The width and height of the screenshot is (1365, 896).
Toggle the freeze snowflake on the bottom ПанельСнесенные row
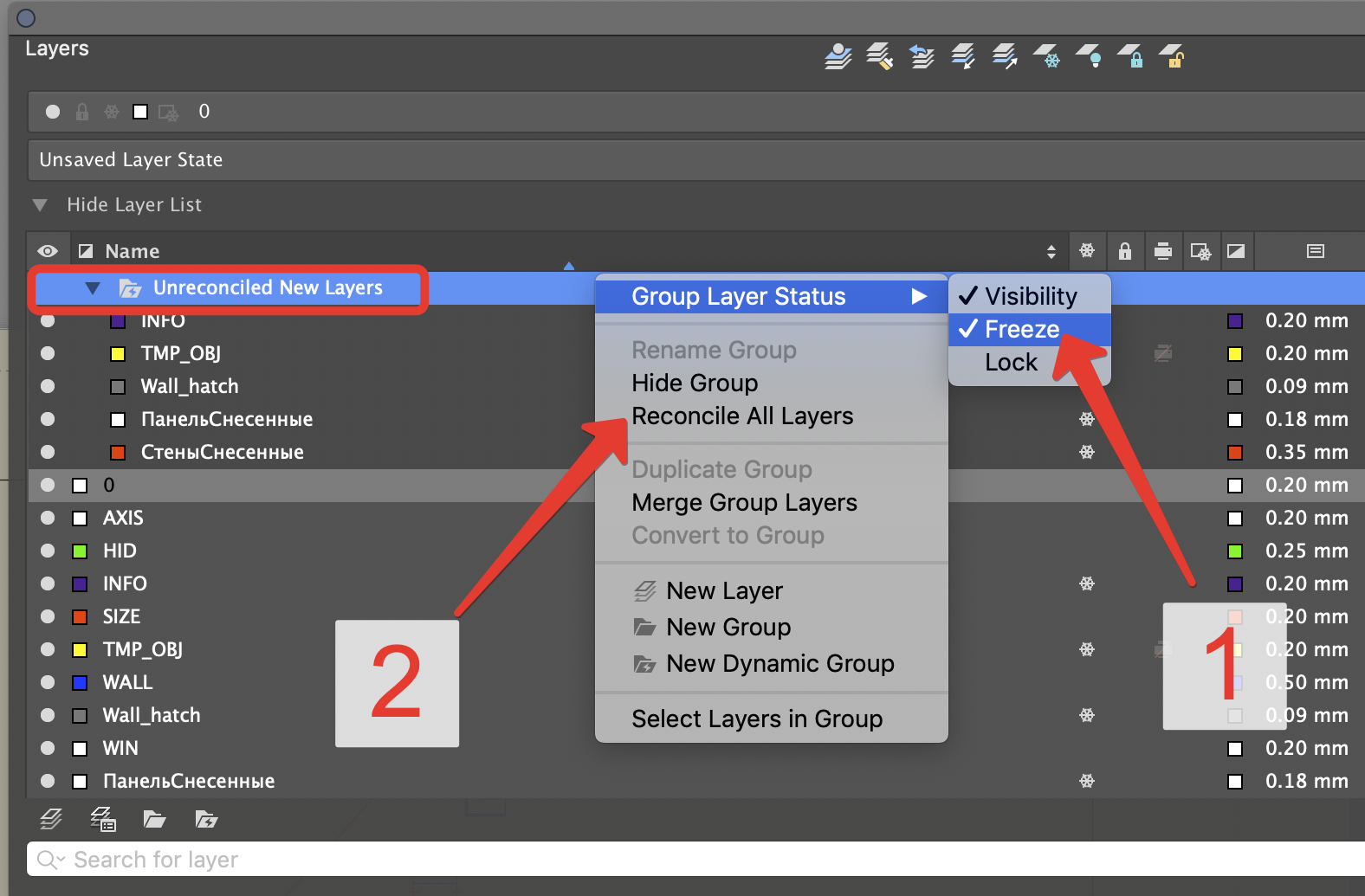click(1087, 781)
